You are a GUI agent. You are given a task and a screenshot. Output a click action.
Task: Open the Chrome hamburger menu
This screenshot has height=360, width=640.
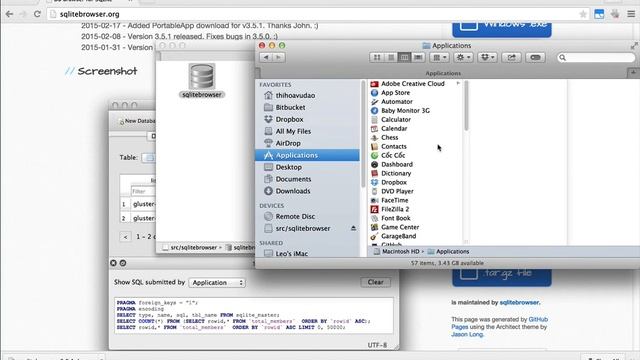point(631,14)
